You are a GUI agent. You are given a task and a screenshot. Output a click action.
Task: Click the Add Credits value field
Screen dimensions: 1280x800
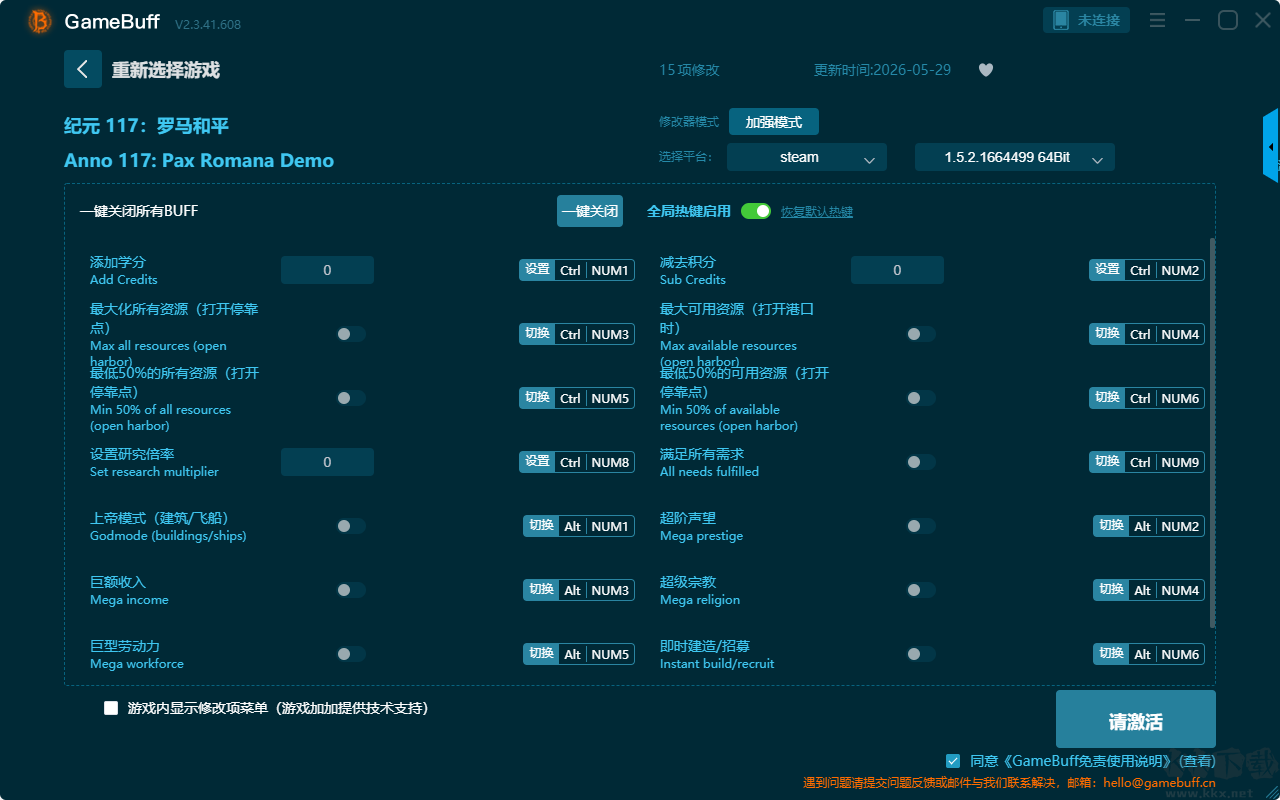point(327,270)
